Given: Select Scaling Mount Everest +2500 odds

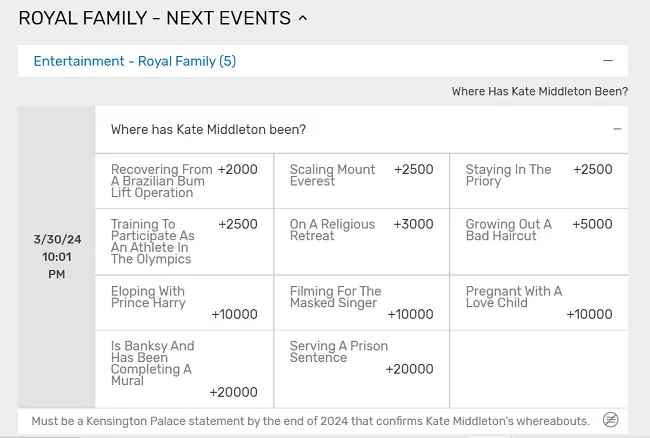Looking at the screenshot, I should pos(361,181).
